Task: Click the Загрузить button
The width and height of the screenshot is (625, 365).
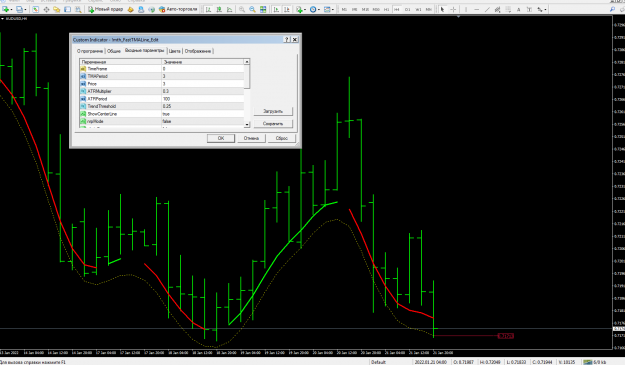Action: coord(273,111)
